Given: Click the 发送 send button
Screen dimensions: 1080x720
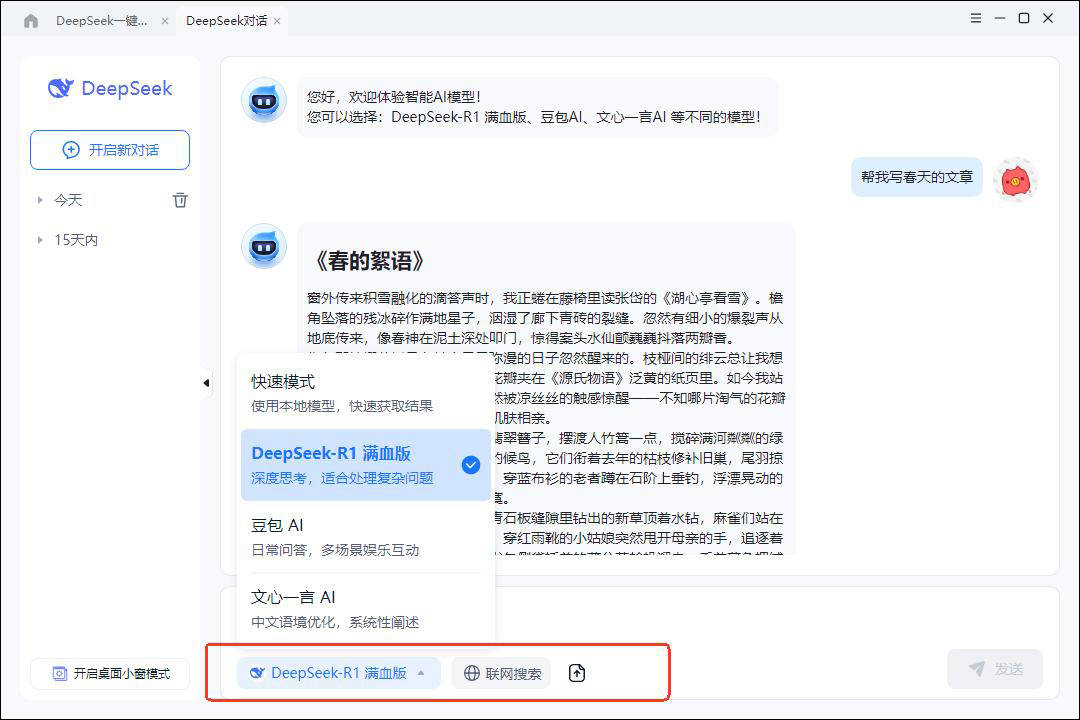Looking at the screenshot, I should pyautogui.click(x=995, y=668).
